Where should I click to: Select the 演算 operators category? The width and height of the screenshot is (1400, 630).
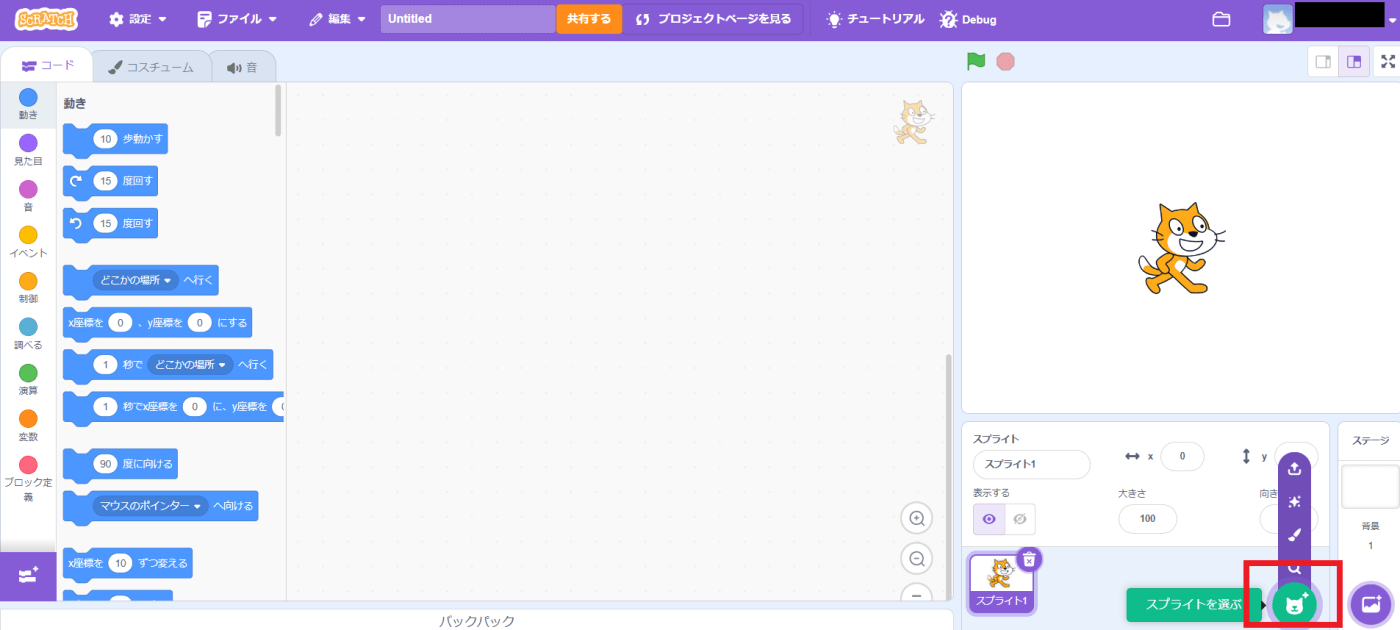click(x=28, y=380)
